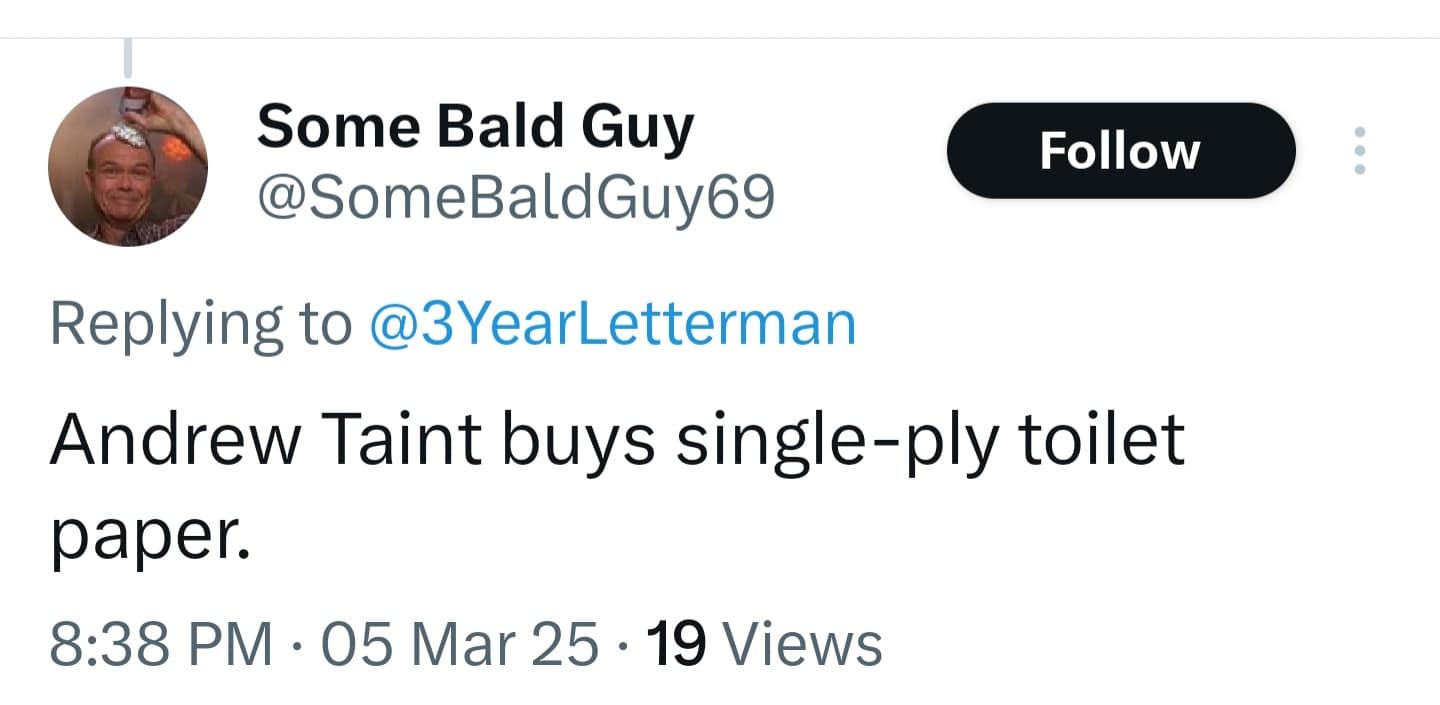The height and width of the screenshot is (705, 1440).
Task: Click the 05 Mar 25 date
Action: [x=459, y=643]
